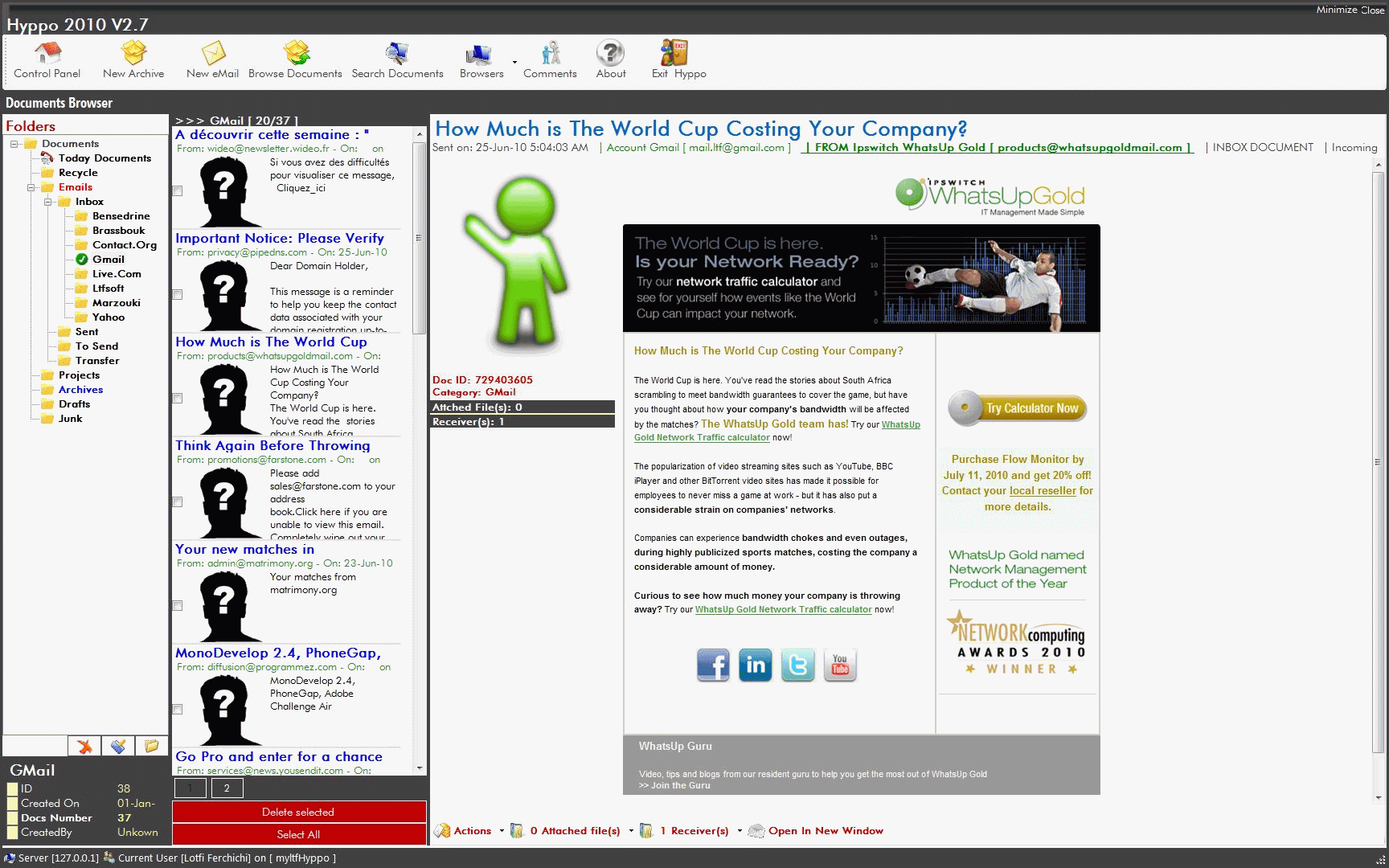Go to page 2 of email list

(227, 788)
